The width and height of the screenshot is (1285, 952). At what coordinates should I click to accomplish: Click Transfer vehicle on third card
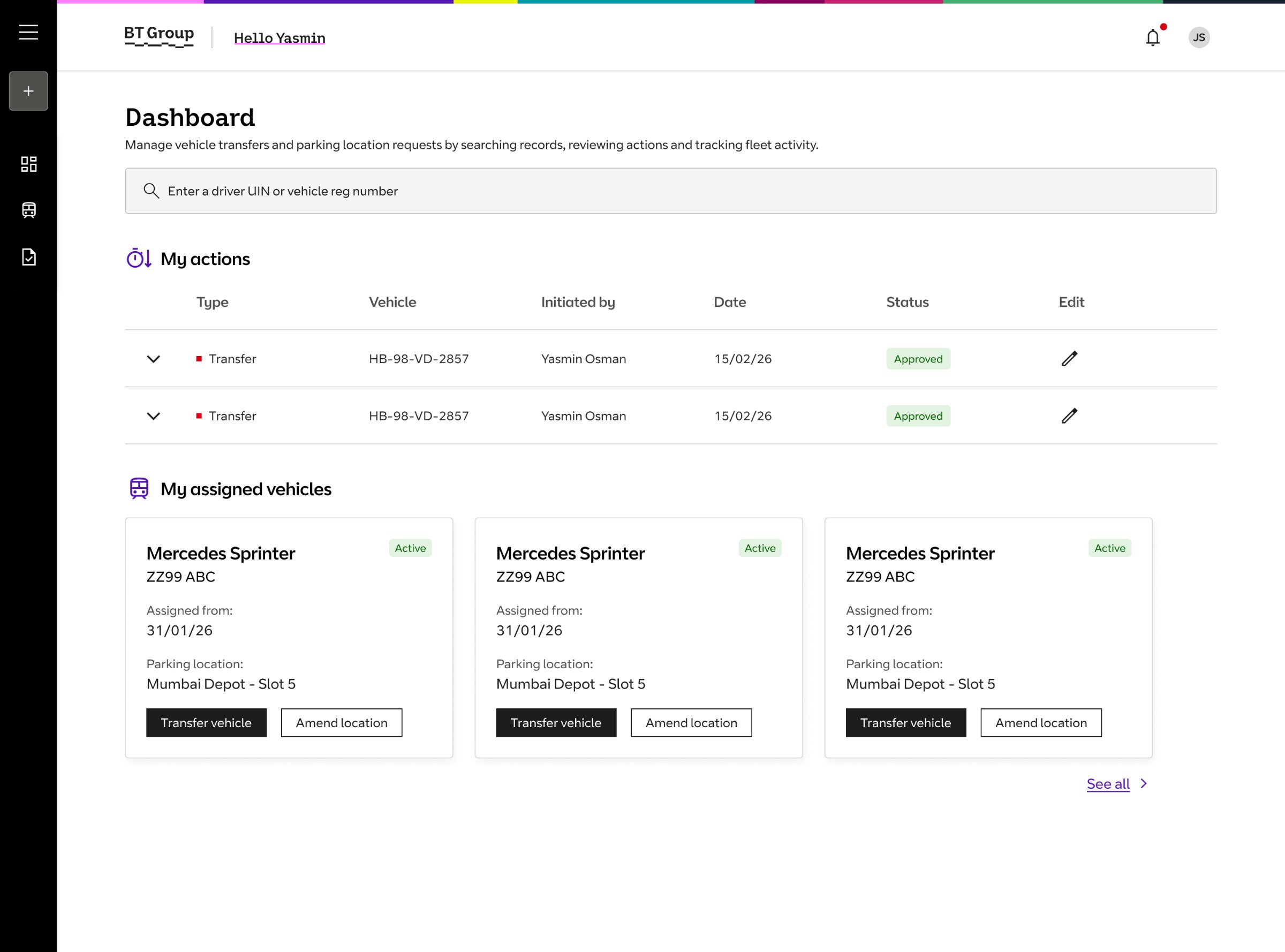point(906,723)
